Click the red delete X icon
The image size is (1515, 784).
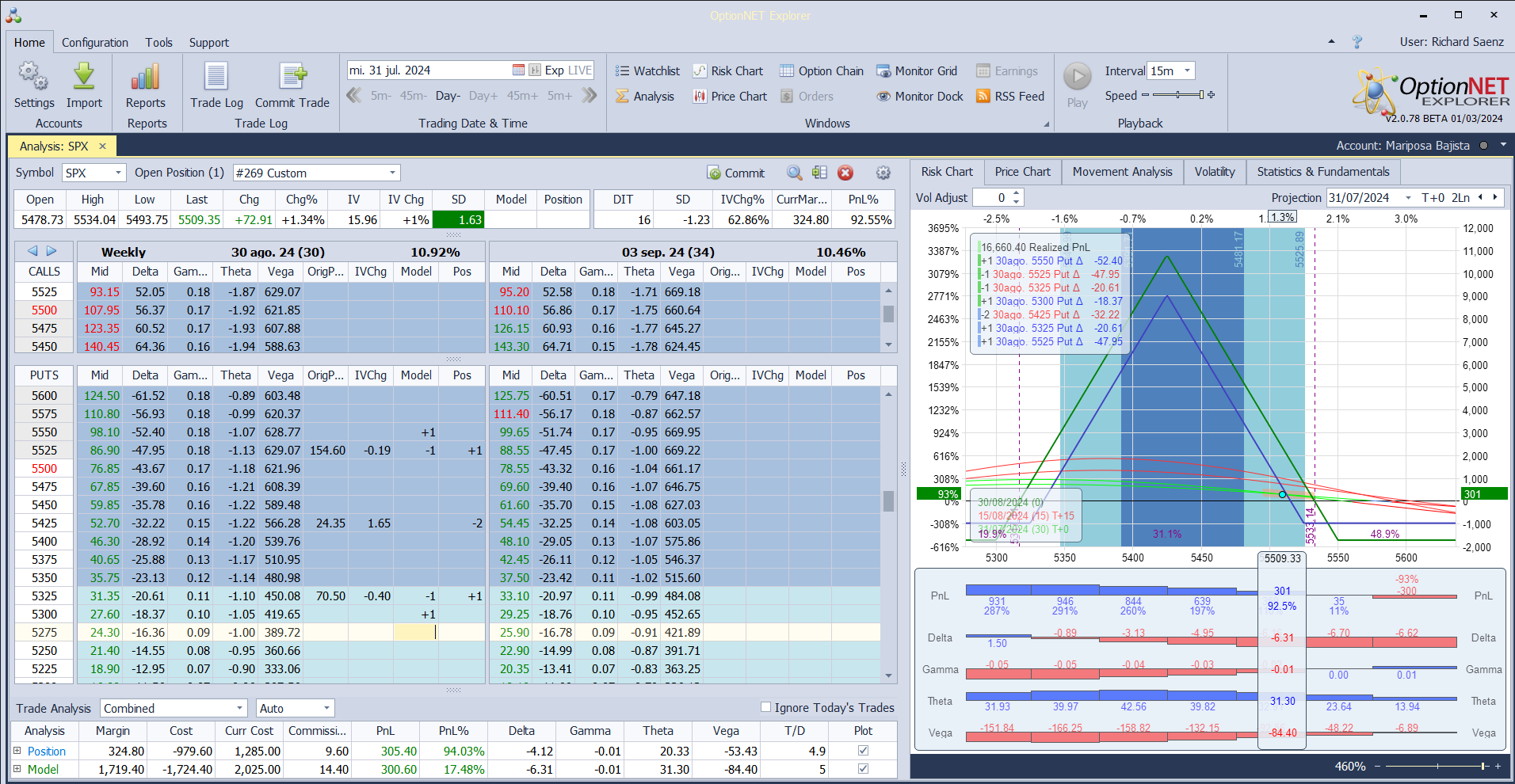point(845,173)
